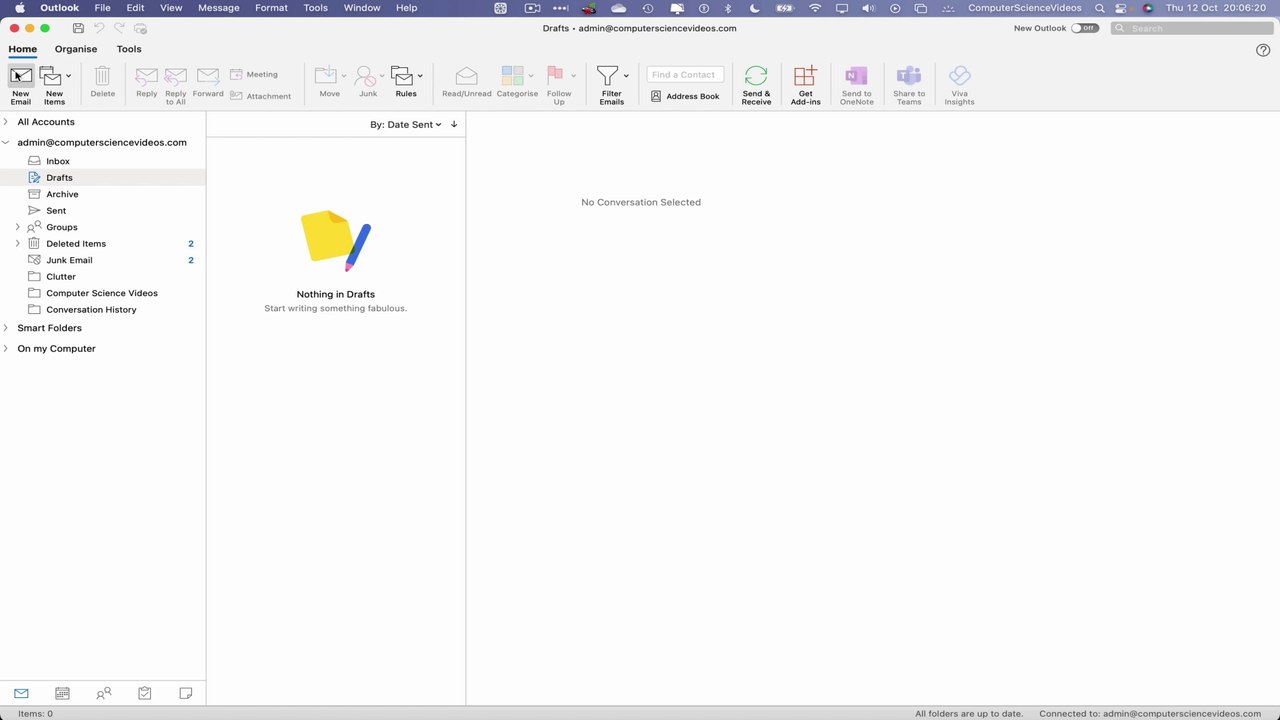Switch to the Organise ribbon tab
This screenshot has height=720, width=1280.
coord(76,49)
